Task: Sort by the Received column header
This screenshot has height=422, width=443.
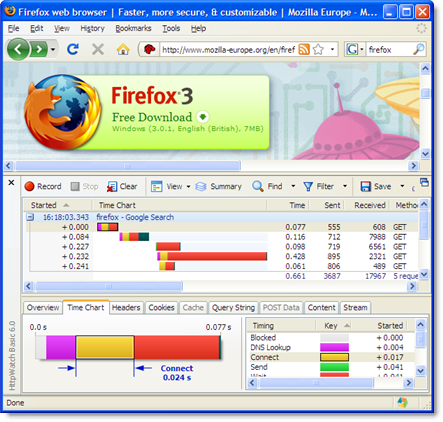Action: pos(370,205)
